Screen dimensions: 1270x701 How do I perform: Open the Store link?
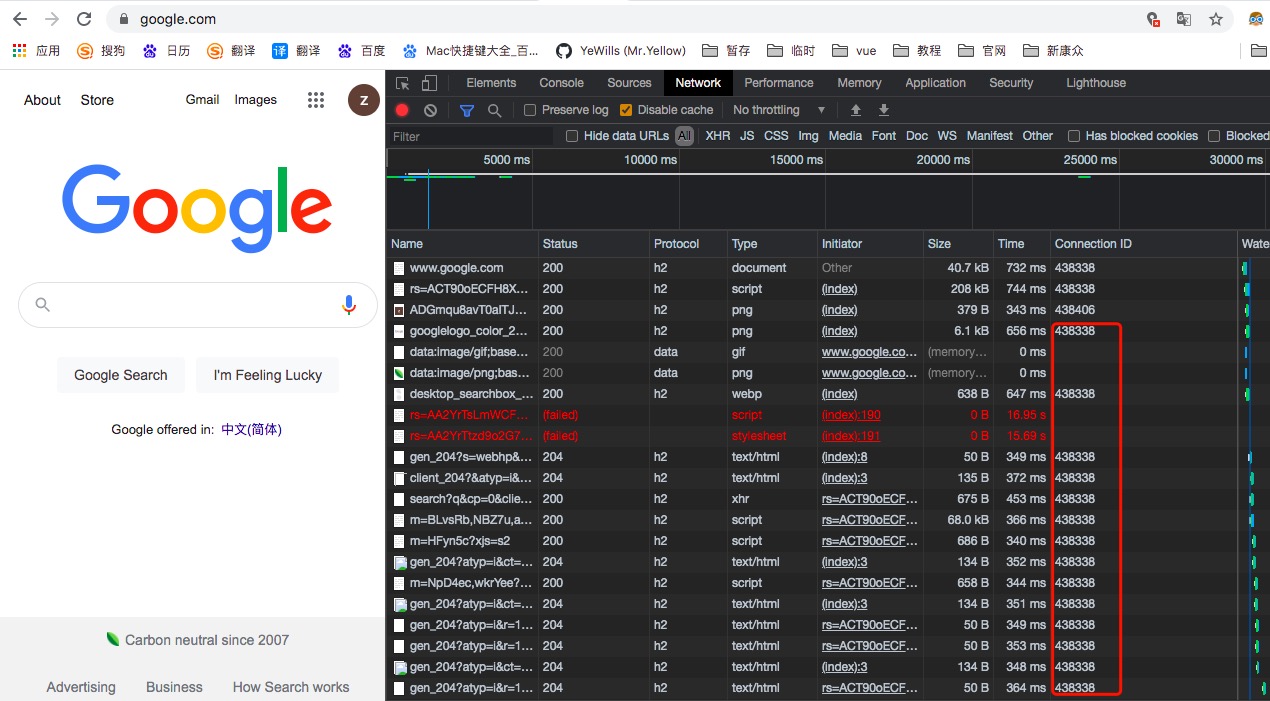tap(97, 100)
